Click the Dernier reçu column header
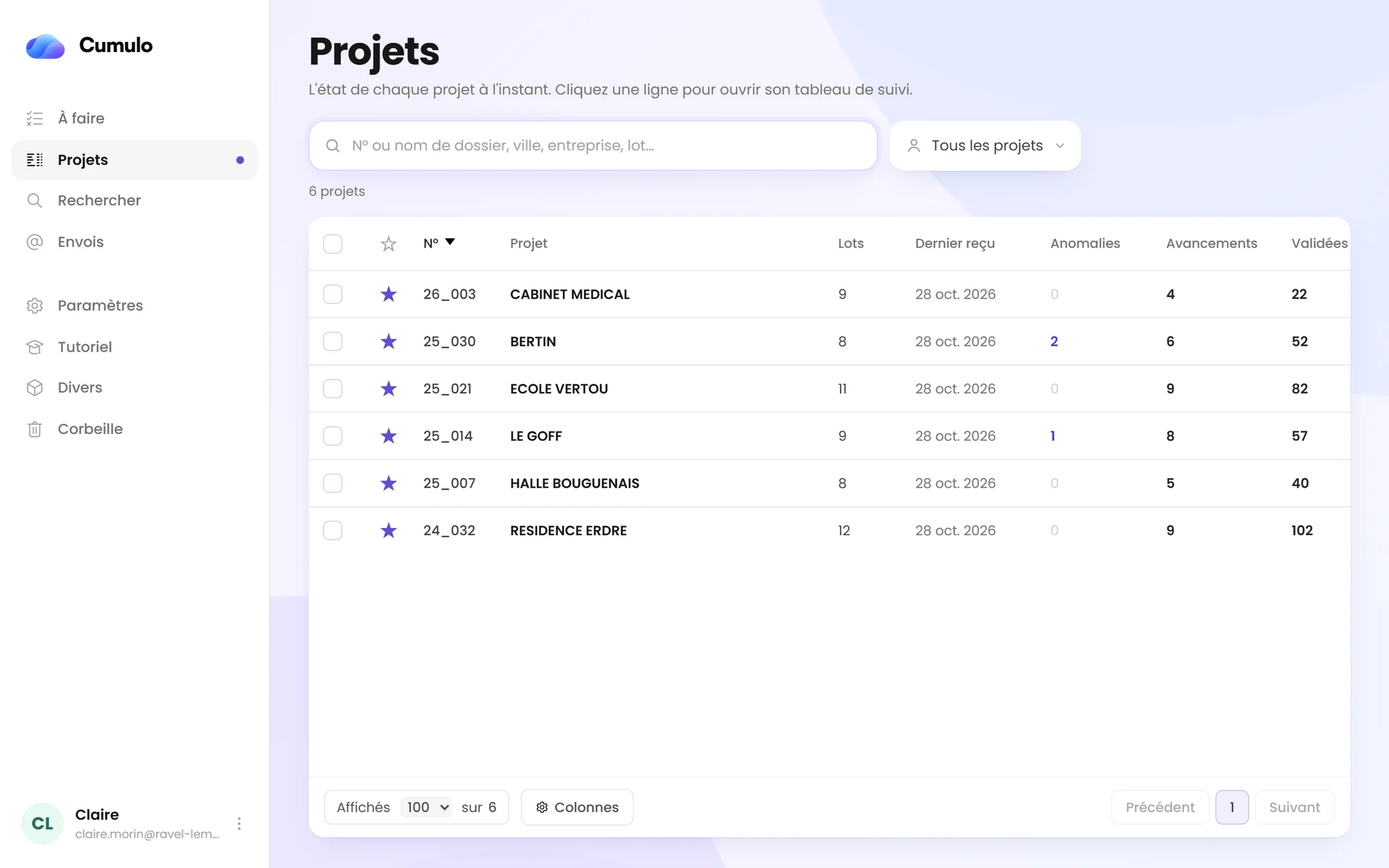This screenshot has width=1389, height=868. click(x=955, y=244)
